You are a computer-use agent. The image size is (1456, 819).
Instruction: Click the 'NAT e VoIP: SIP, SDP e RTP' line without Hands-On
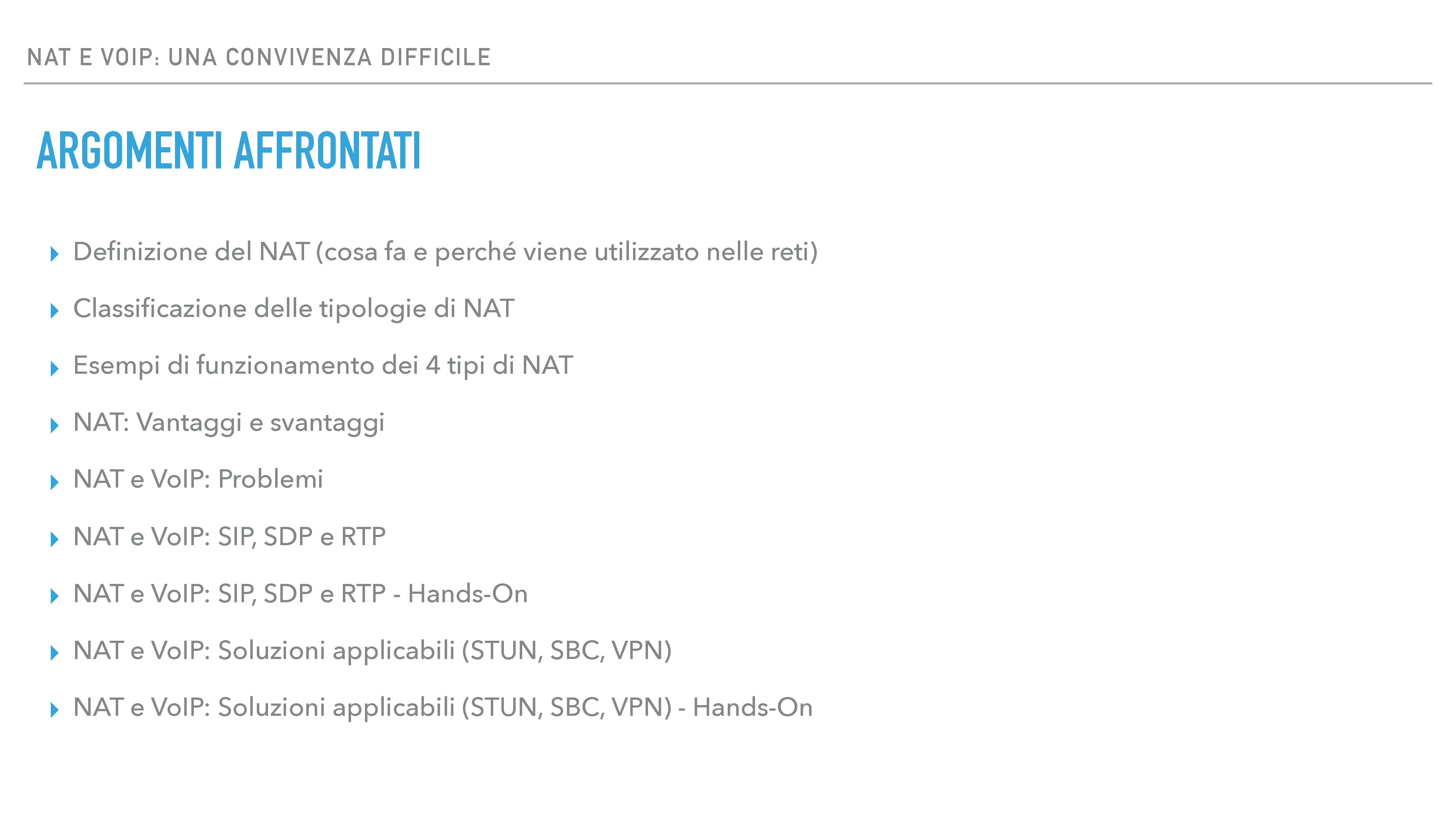pos(230,537)
